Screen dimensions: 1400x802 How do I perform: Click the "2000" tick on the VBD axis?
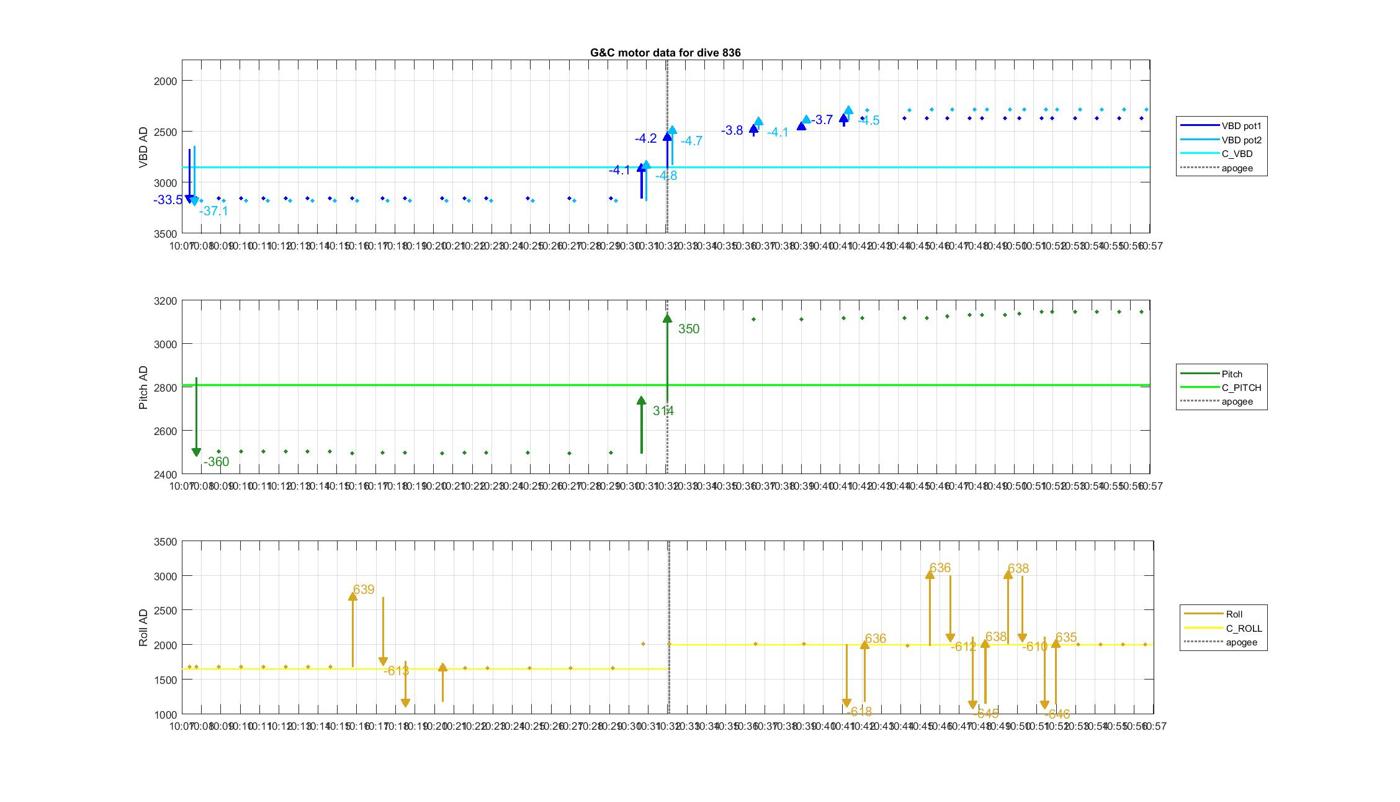165,81
